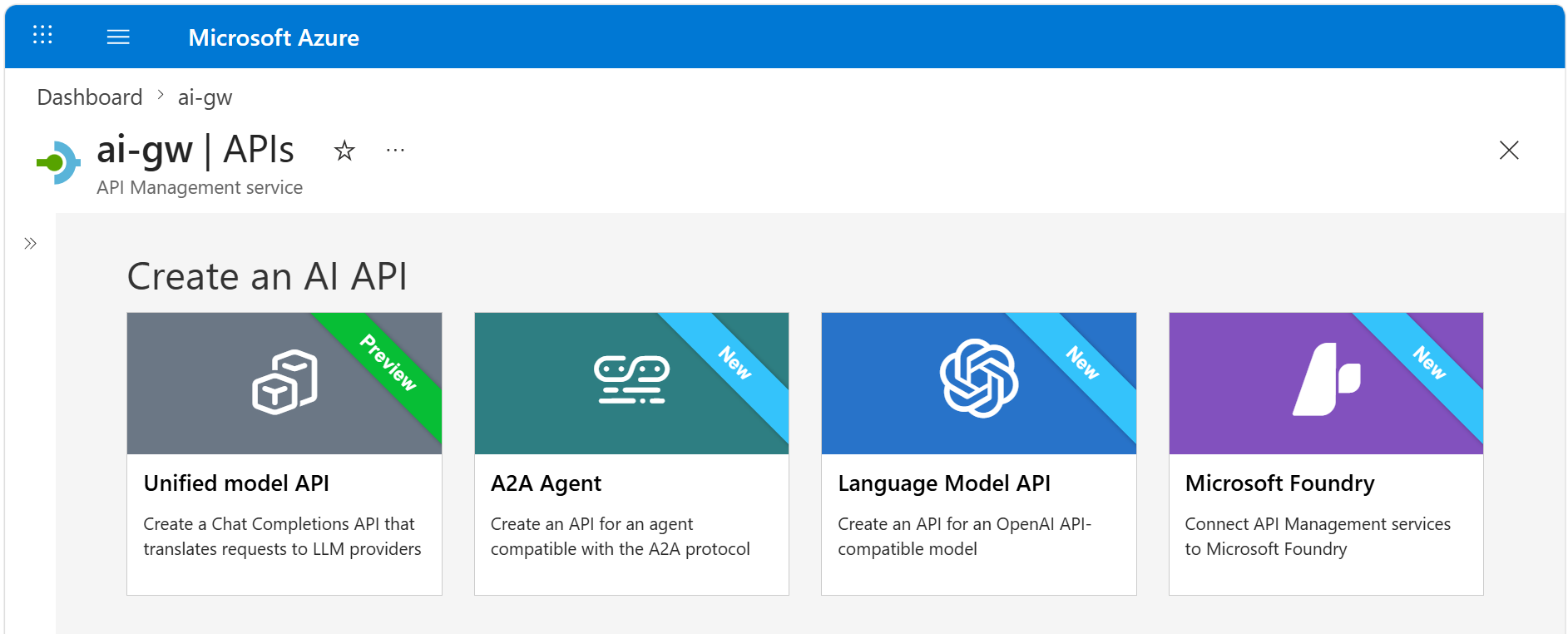Click the New ribbon on A2A Agent

click(735, 363)
